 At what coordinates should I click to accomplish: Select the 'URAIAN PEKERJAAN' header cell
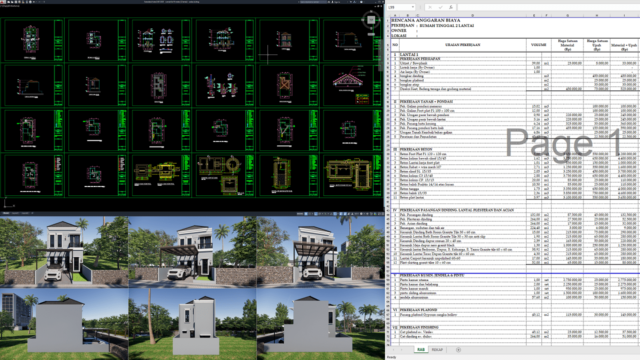[462, 45]
